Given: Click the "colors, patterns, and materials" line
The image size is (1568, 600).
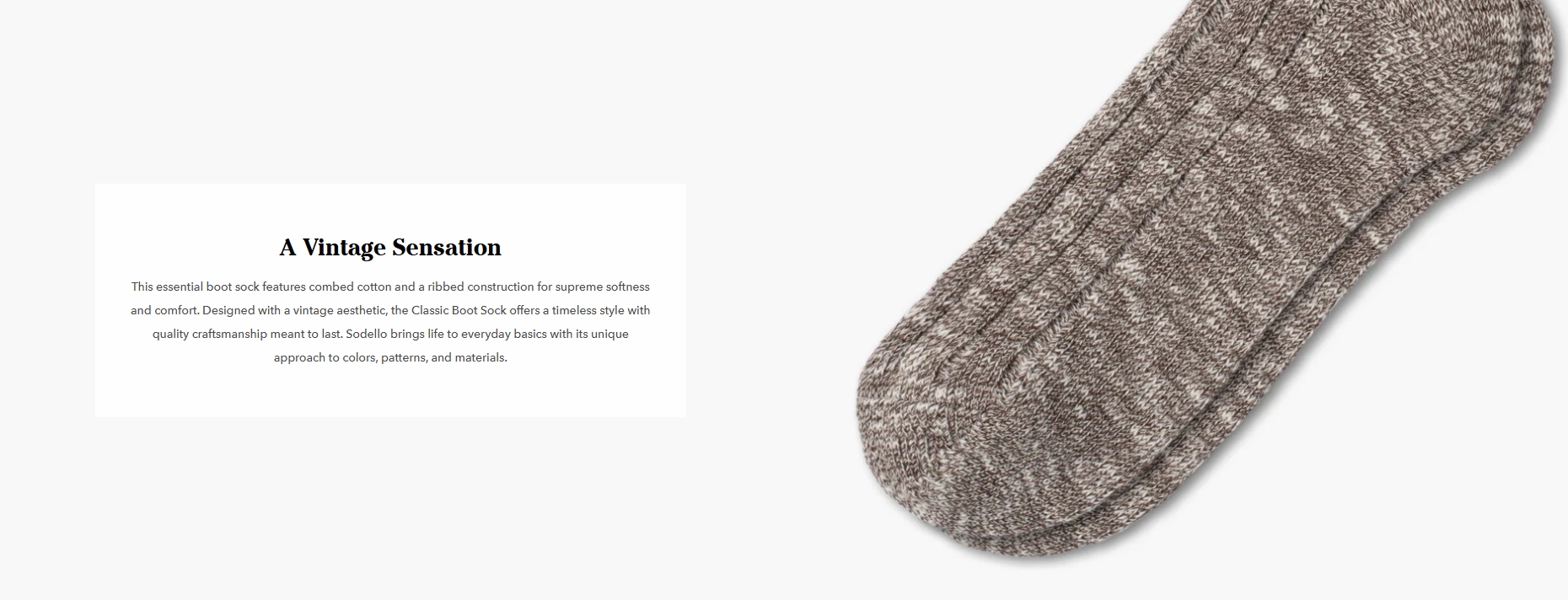Looking at the screenshot, I should 425,357.
